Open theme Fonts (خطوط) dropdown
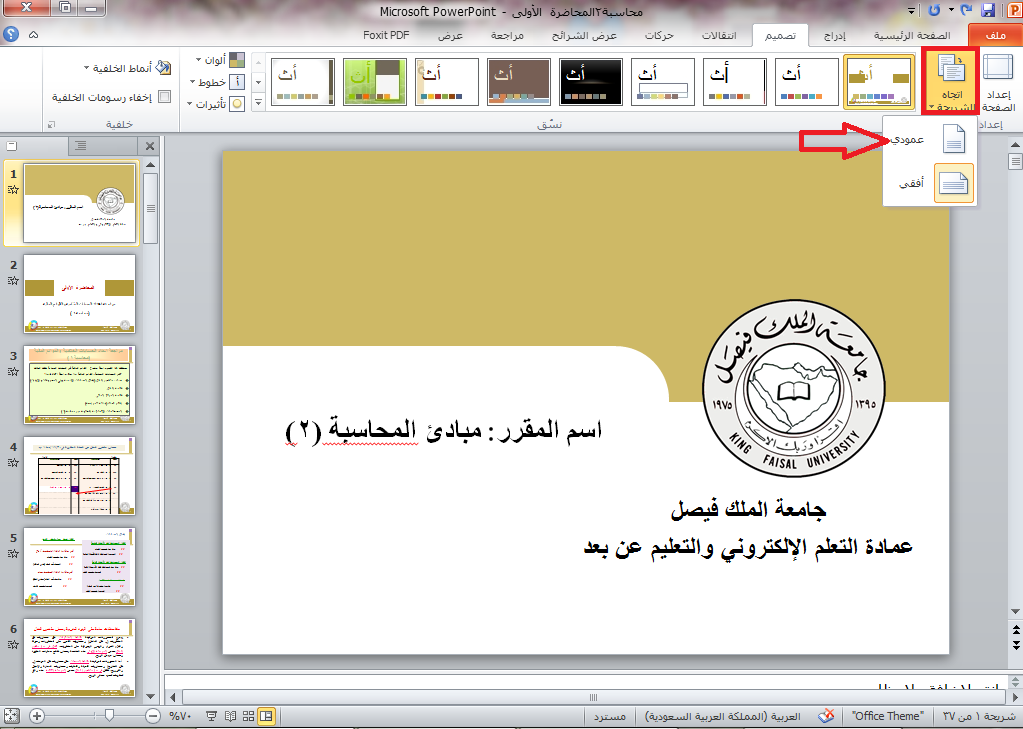Viewport: 1023px width, 729px height. [x=217, y=82]
